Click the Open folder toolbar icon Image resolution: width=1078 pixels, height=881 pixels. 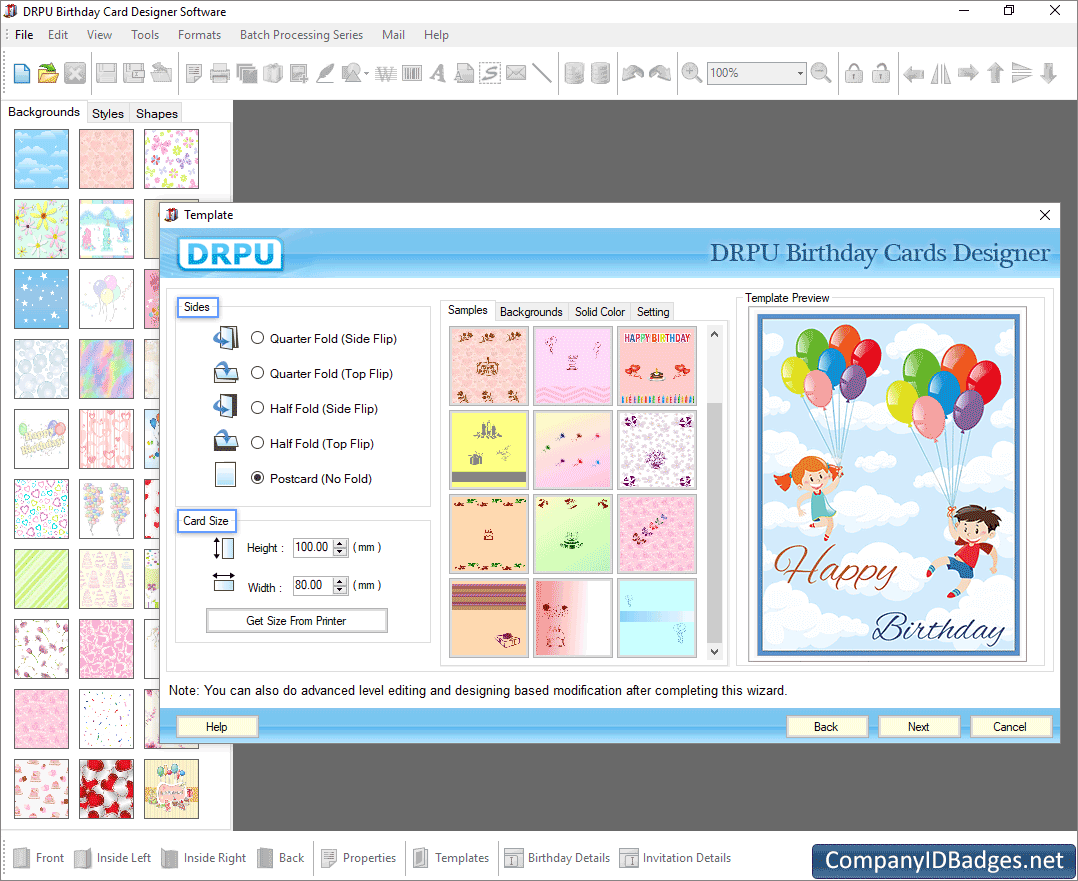(x=48, y=73)
